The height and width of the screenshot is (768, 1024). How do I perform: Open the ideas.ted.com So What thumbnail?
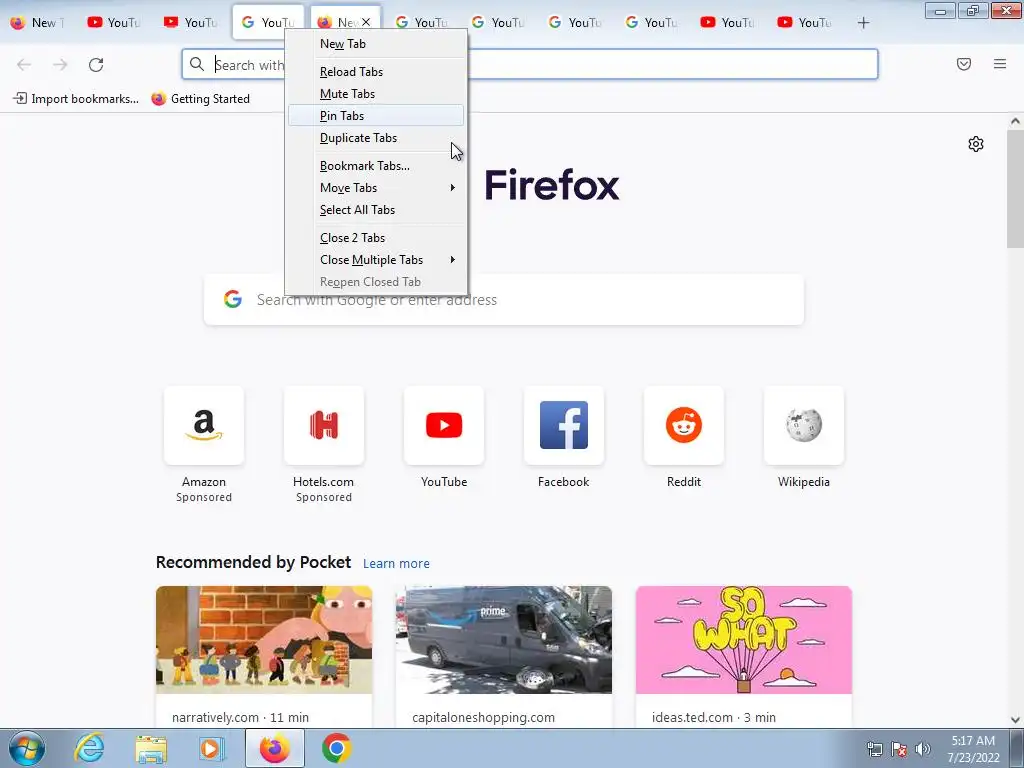(744, 639)
